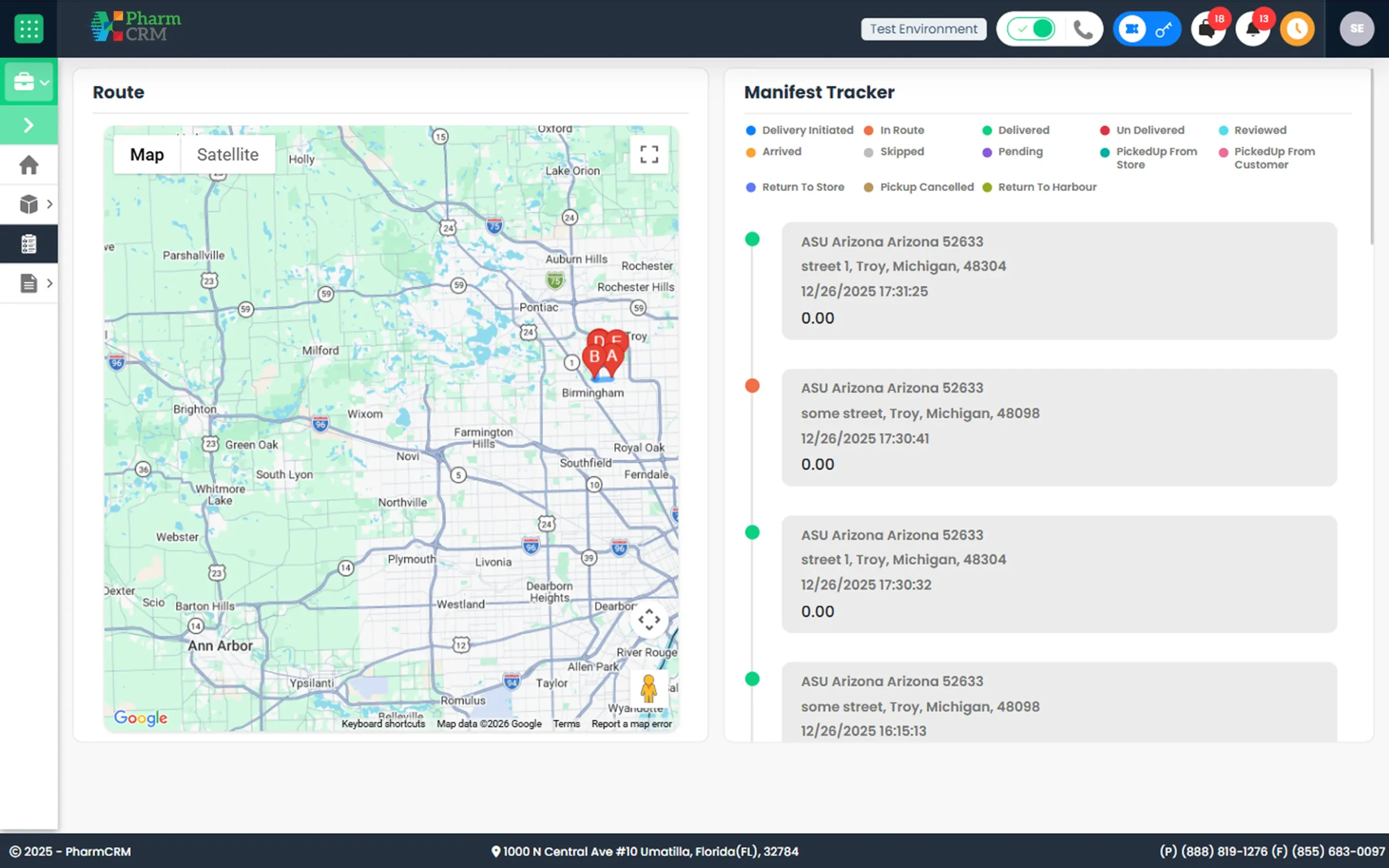
Task: Open Keyboard shortcuts on map
Action: point(383,724)
